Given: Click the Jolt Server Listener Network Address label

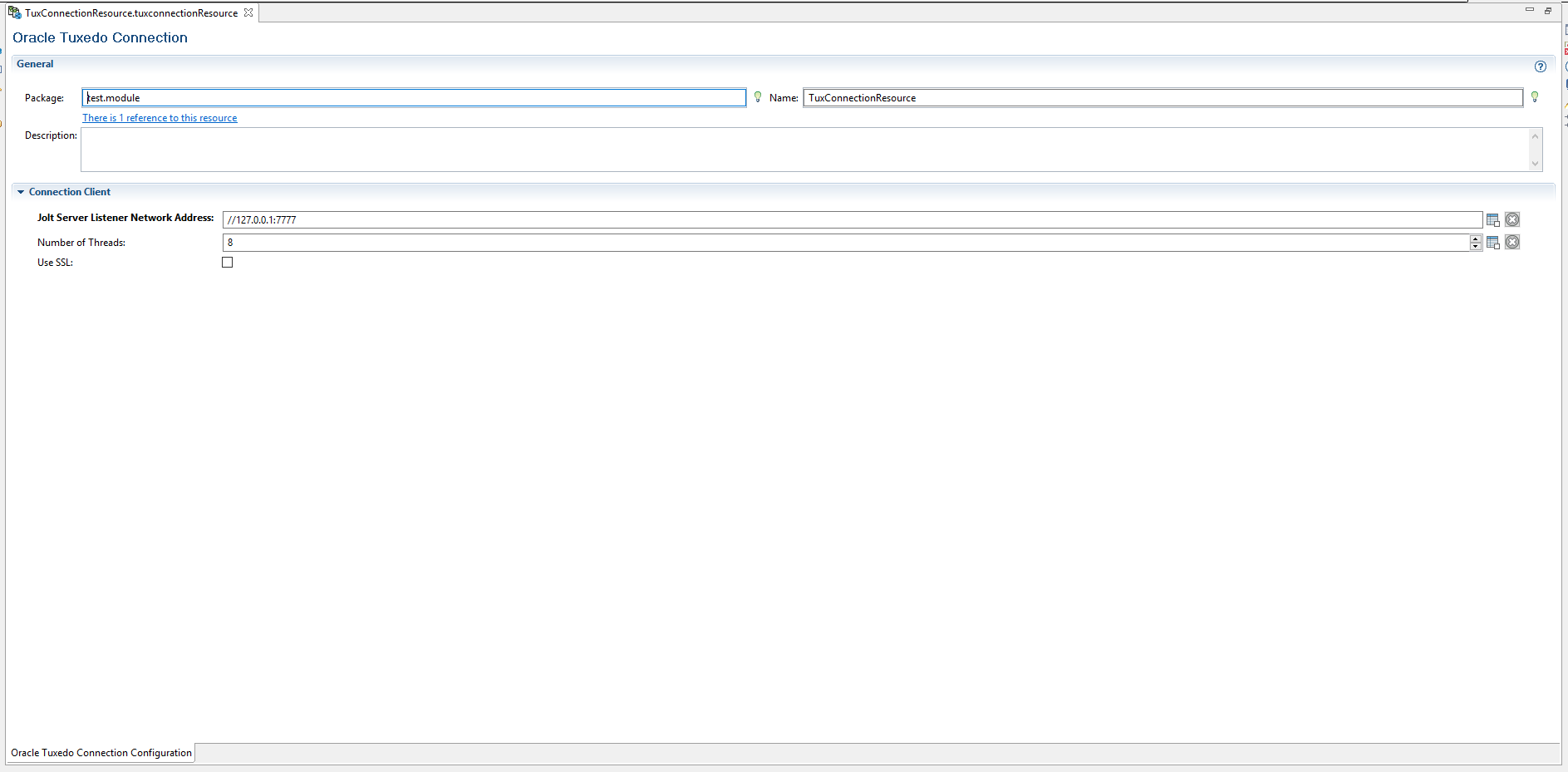Looking at the screenshot, I should click(x=125, y=218).
